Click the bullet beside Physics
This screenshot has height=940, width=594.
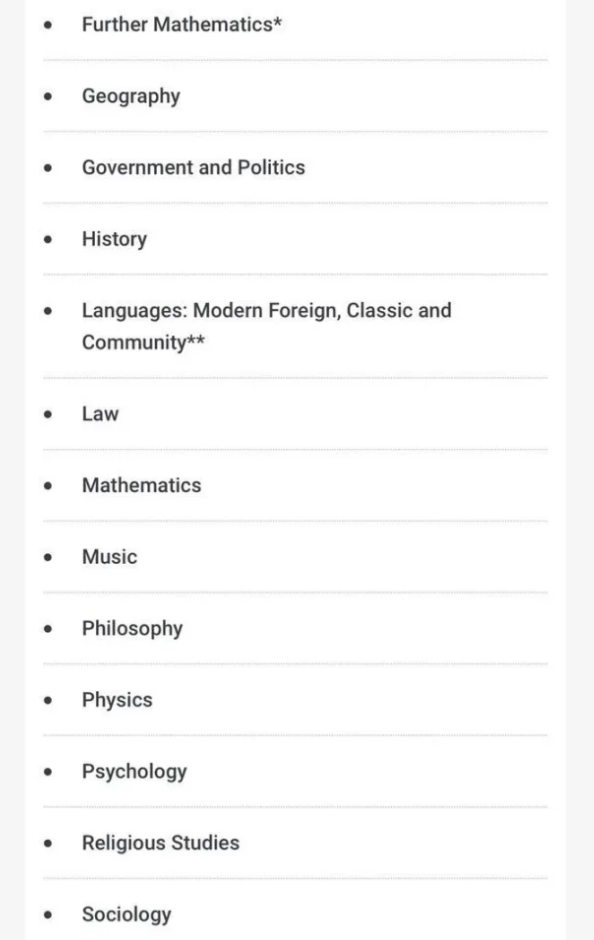(x=48, y=700)
